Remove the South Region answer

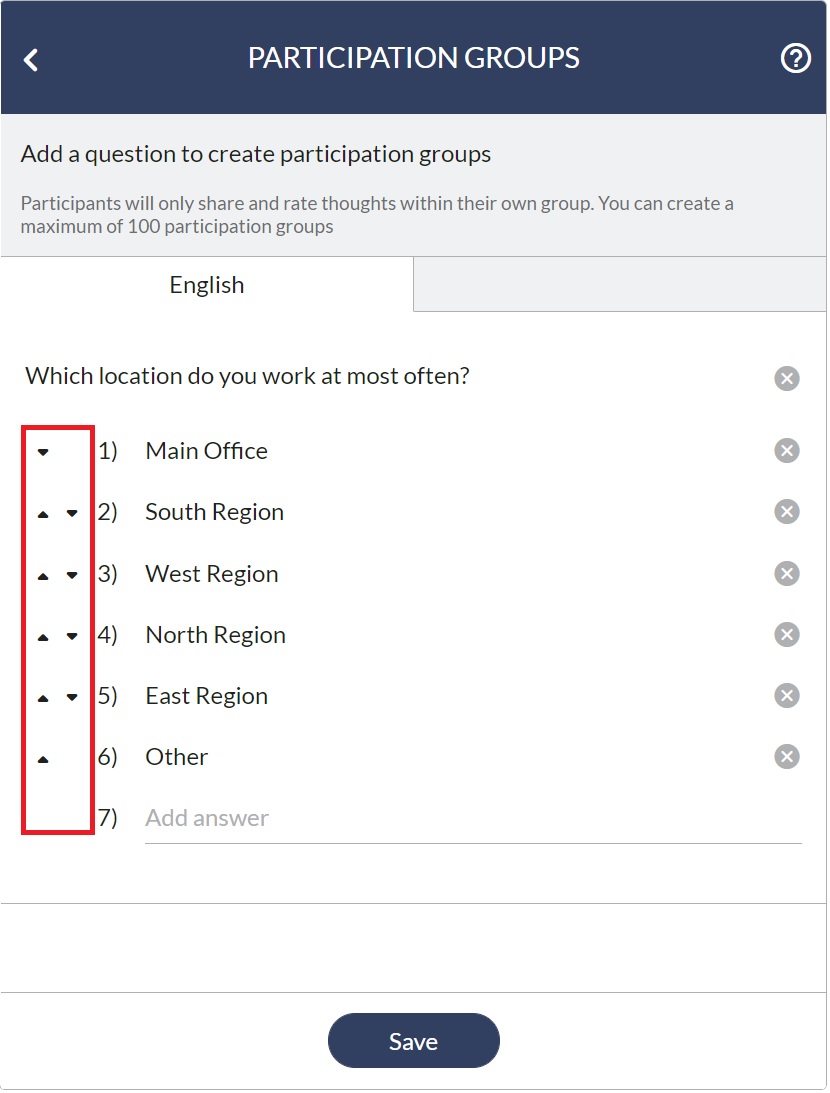coord(787,512)
